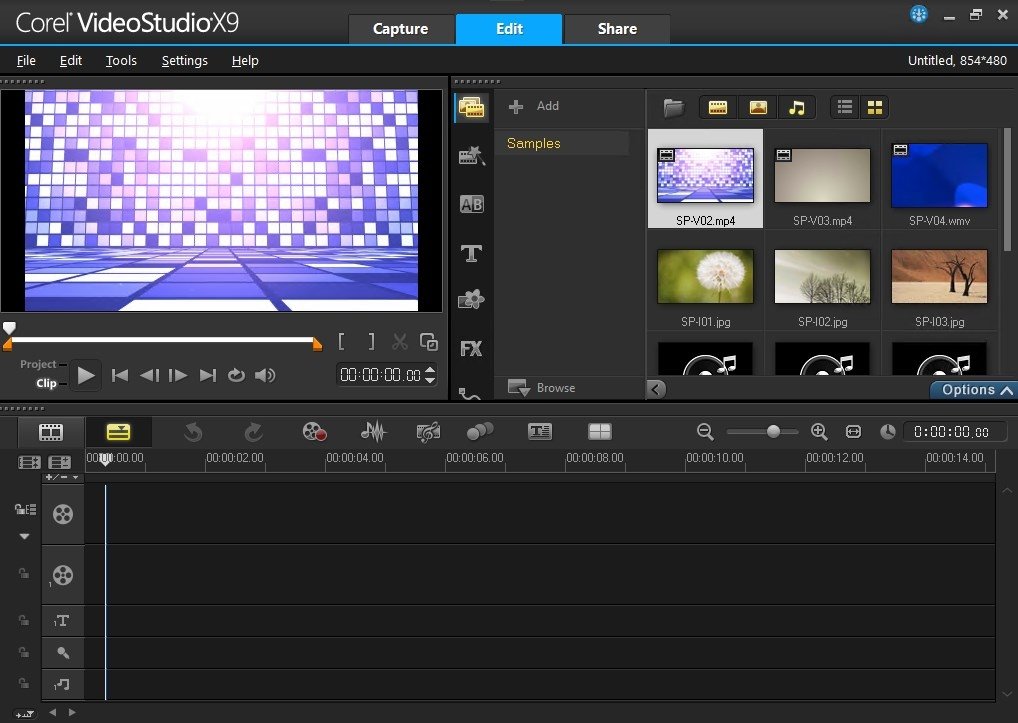
Task: Enlarge the preview window icon
Action: point(428,341)
